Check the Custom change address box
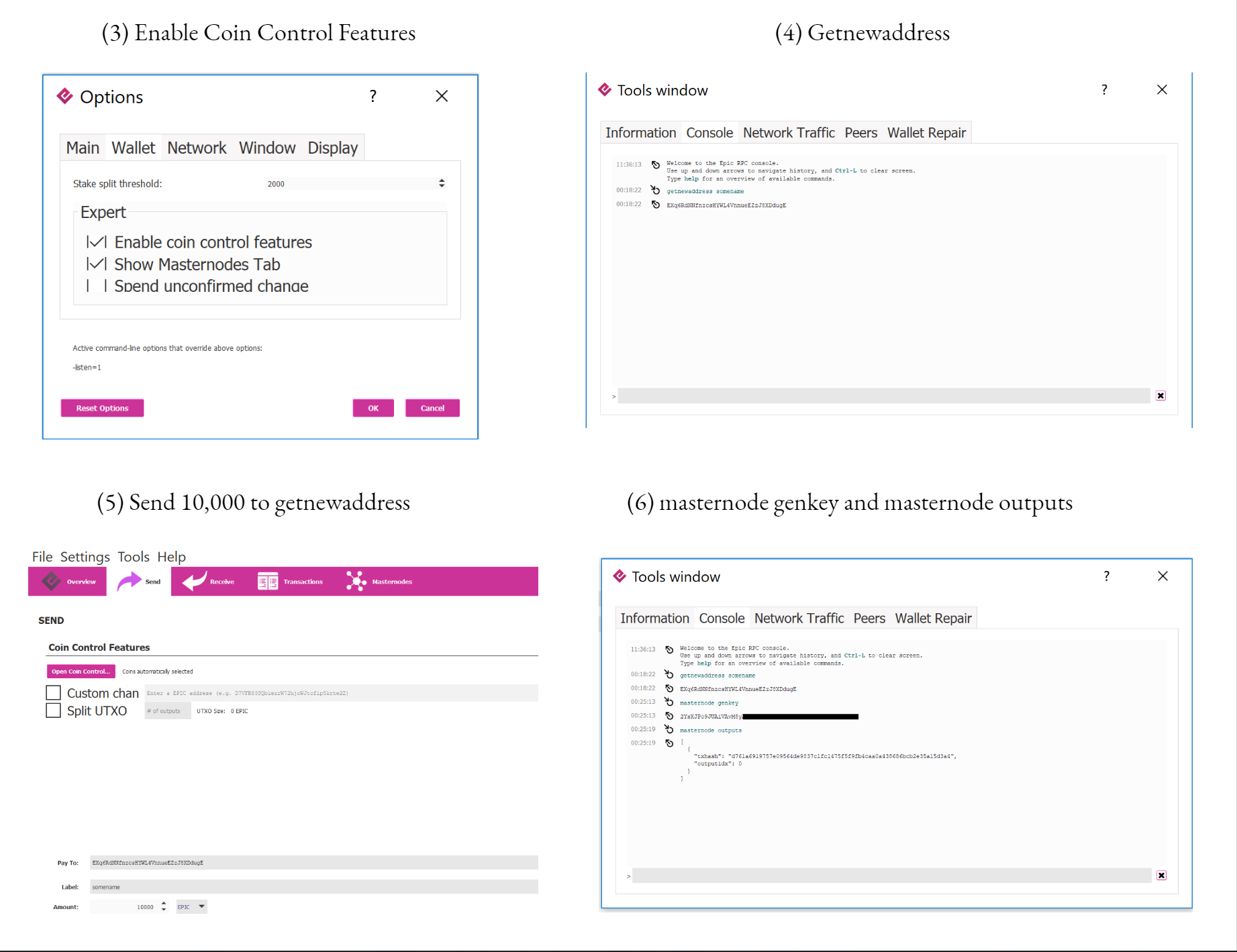This screenshot has width=1237, height=952. [54, 692]
